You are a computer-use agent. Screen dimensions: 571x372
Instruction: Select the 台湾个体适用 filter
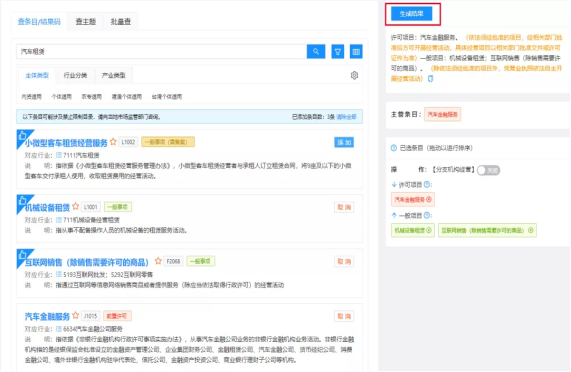click(x=167, y=97)
